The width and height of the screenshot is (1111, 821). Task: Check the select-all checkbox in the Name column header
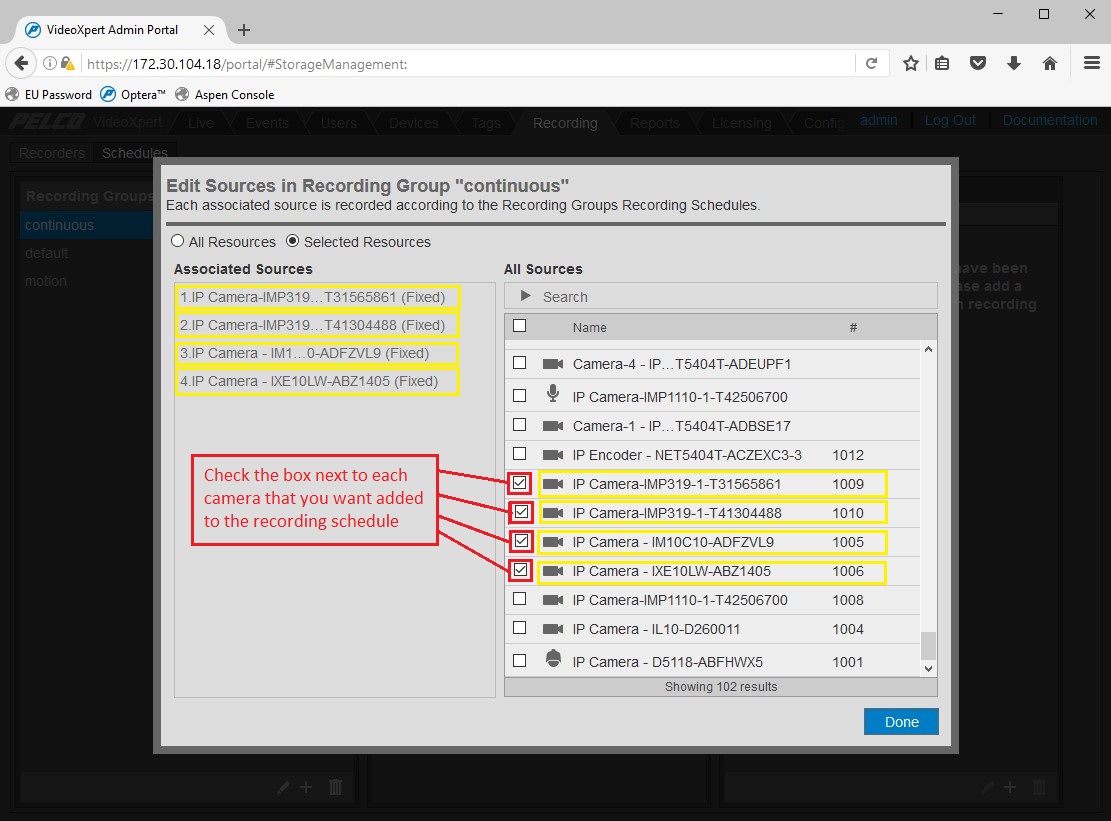tap(518, 327)
